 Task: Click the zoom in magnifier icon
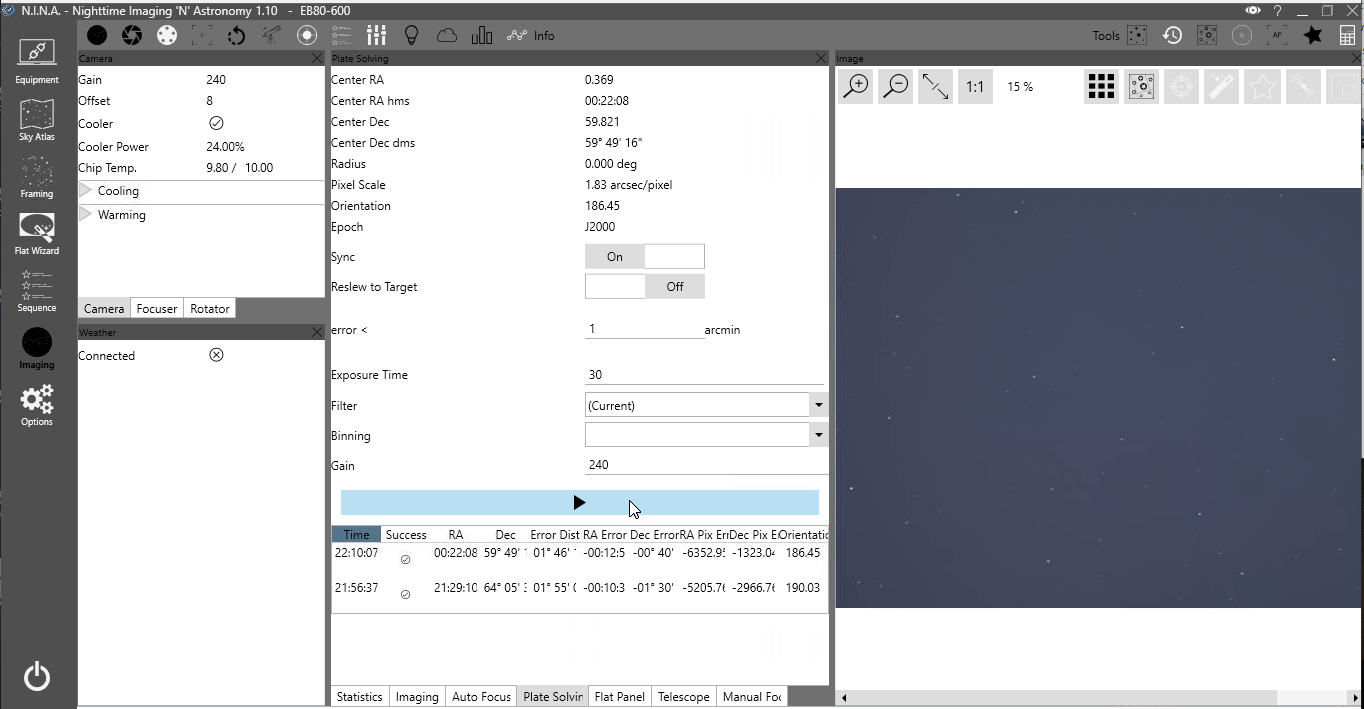[x=856, y=87]
